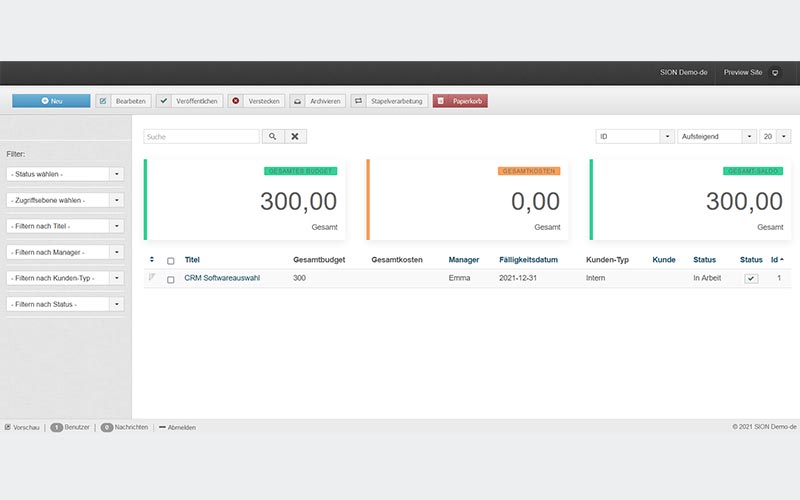Image resolution: width=800 pixels, height=500 pixels.
Task: Click the ordering sort arrows icon
Action: [x=152, y=260]
